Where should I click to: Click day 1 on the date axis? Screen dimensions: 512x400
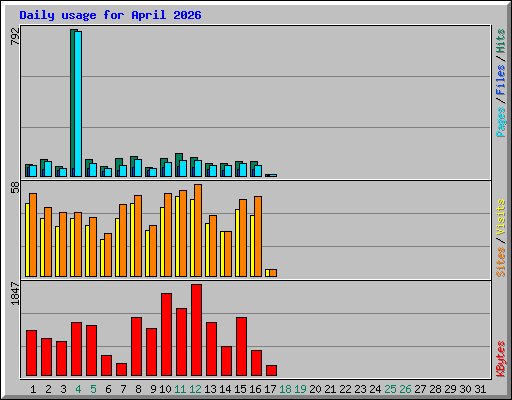[33, 389]
